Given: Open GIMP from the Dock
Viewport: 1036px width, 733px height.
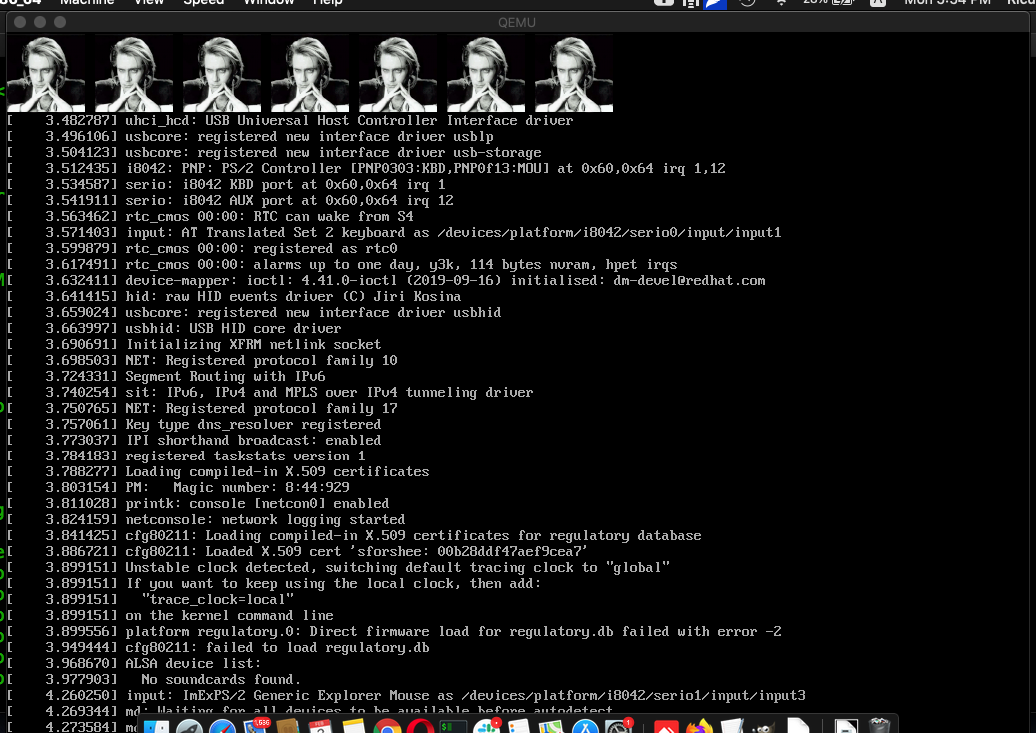Looking at the screenshot, I should tap(764, 728).
